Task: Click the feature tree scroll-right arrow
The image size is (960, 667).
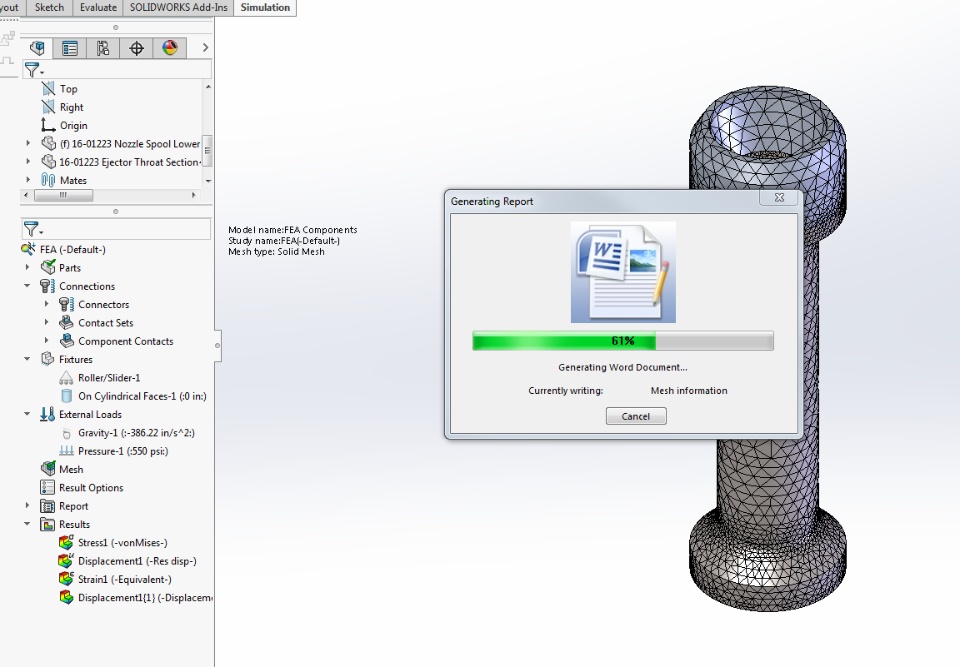Action: click(193, 195)
